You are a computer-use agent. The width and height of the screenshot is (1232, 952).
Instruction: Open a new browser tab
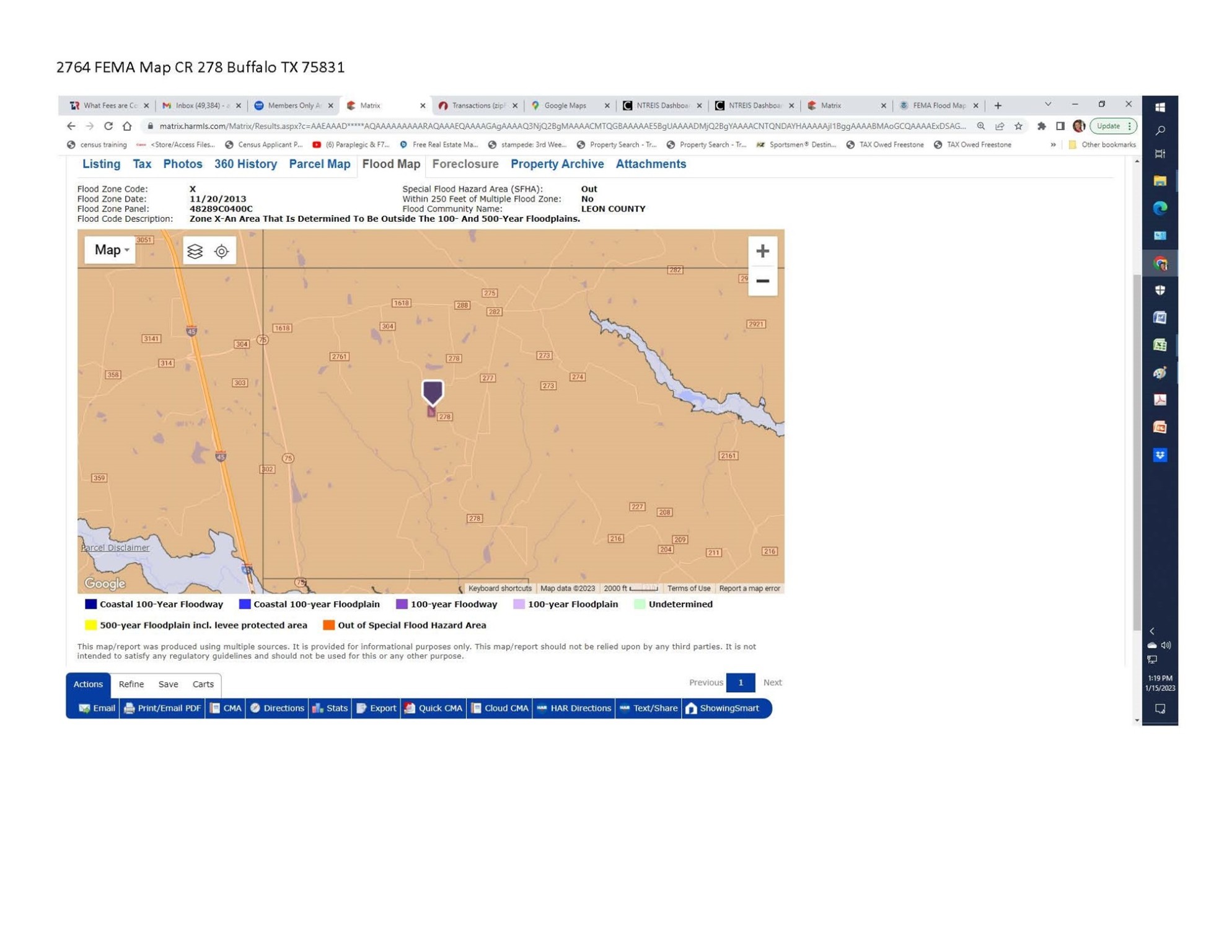998,105
